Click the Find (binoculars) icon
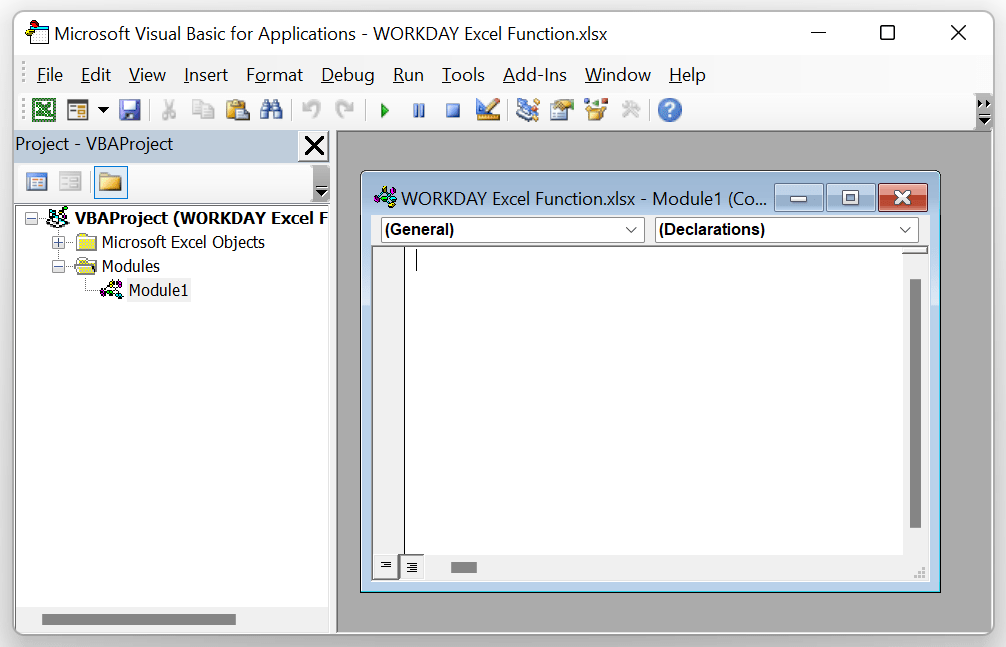1006x647 pixels. (271, 110)
